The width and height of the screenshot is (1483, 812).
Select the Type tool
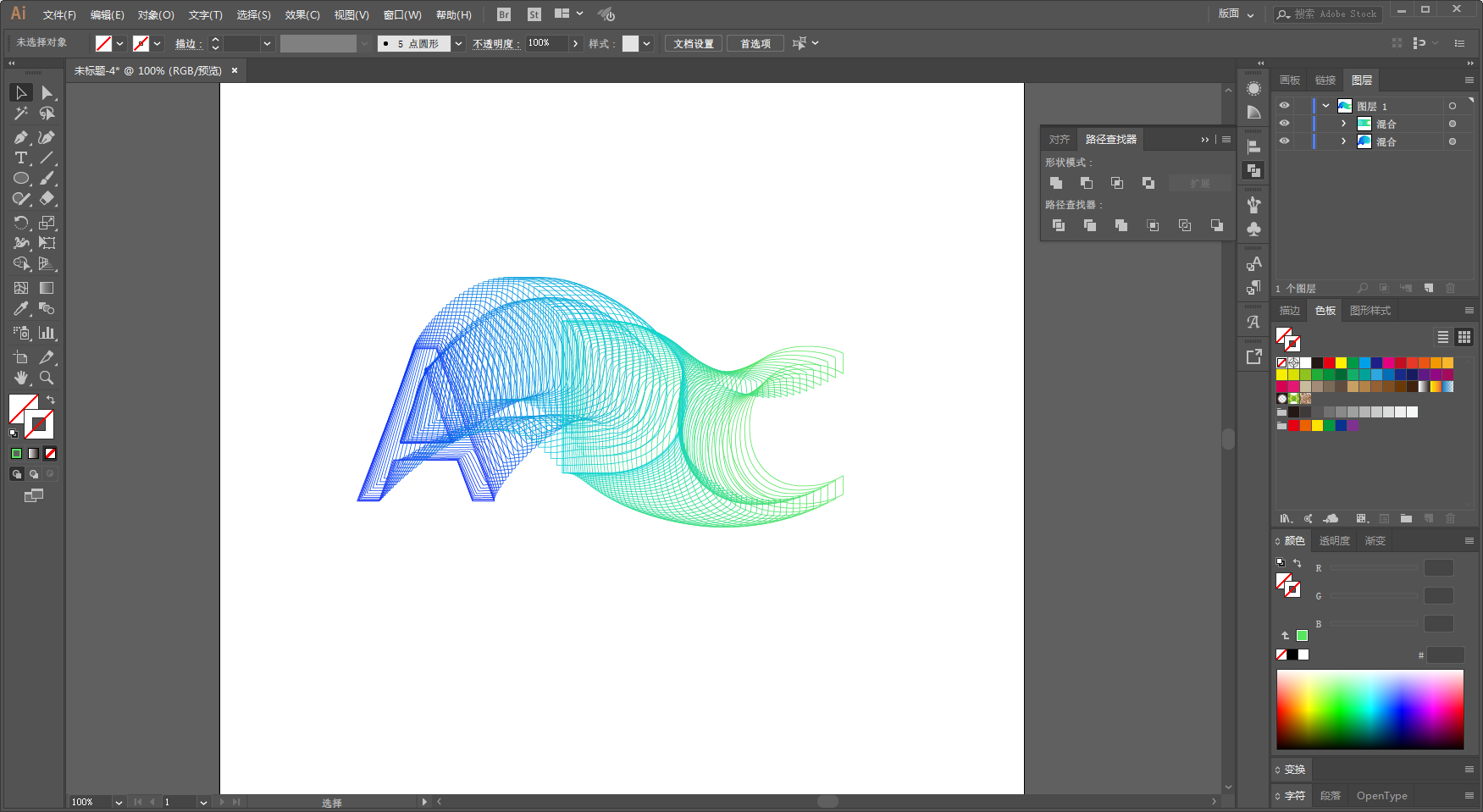coord(21,157)
